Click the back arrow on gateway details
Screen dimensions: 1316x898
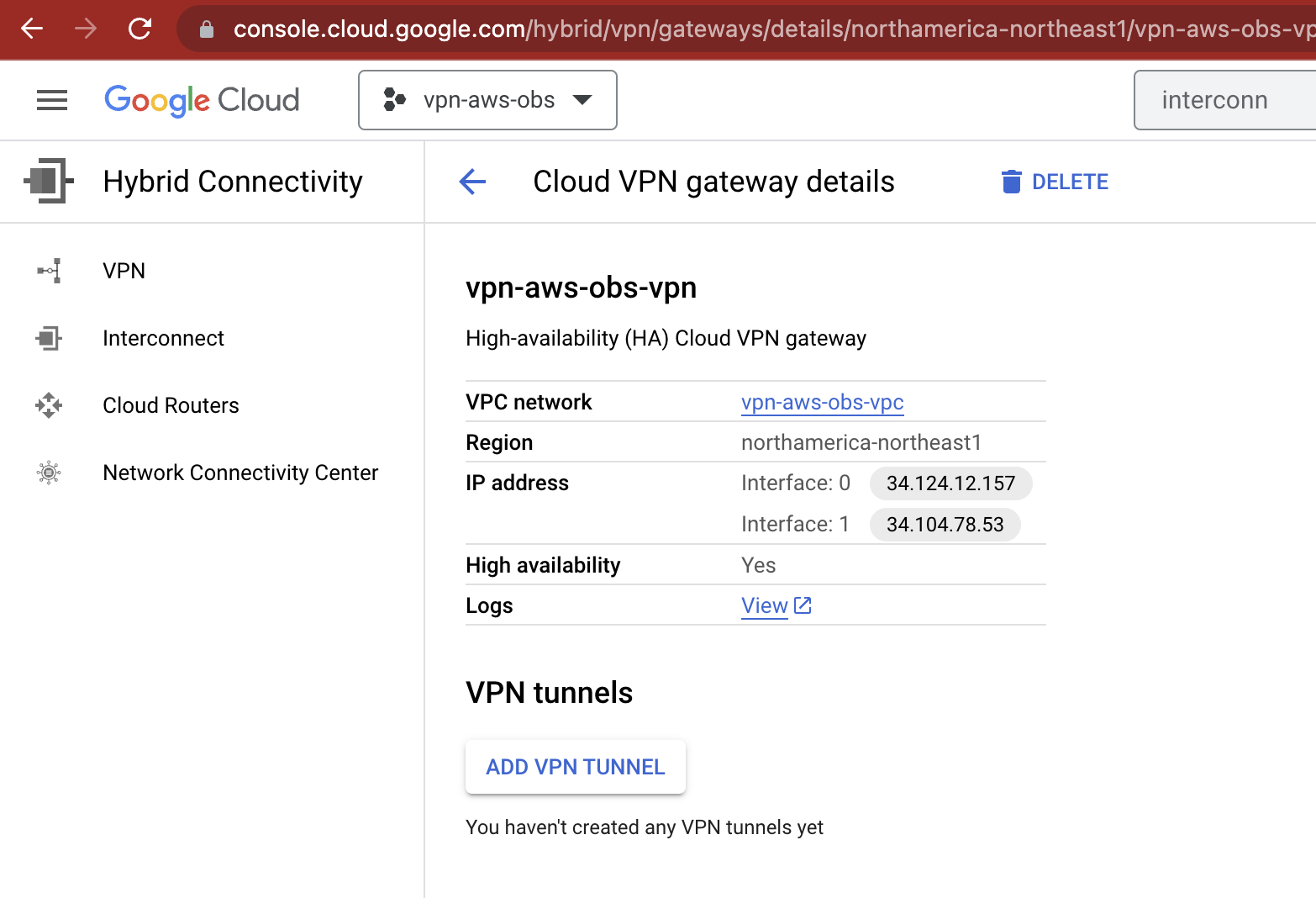point(472,182)
